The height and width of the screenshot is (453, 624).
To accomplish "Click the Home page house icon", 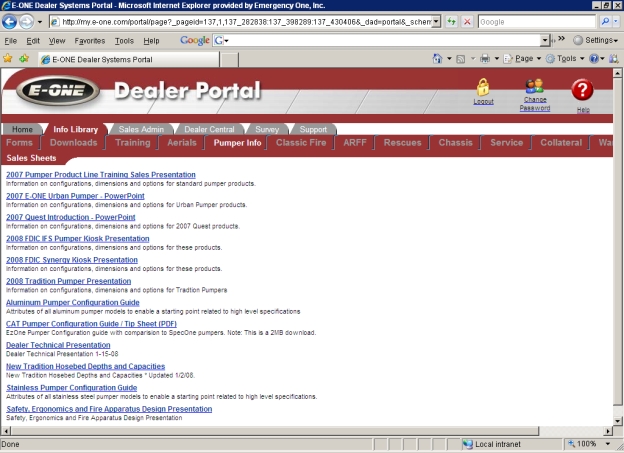I will [437, 59].
